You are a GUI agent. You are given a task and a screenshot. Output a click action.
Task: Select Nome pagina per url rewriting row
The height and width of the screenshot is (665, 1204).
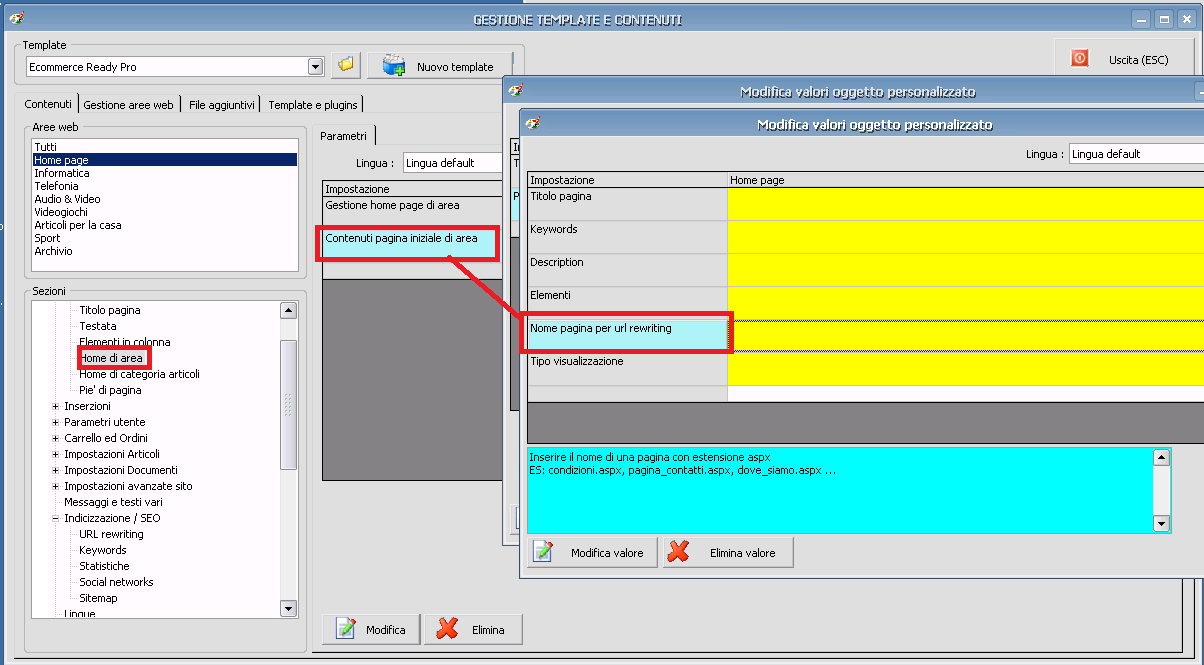tap(627, 335)
